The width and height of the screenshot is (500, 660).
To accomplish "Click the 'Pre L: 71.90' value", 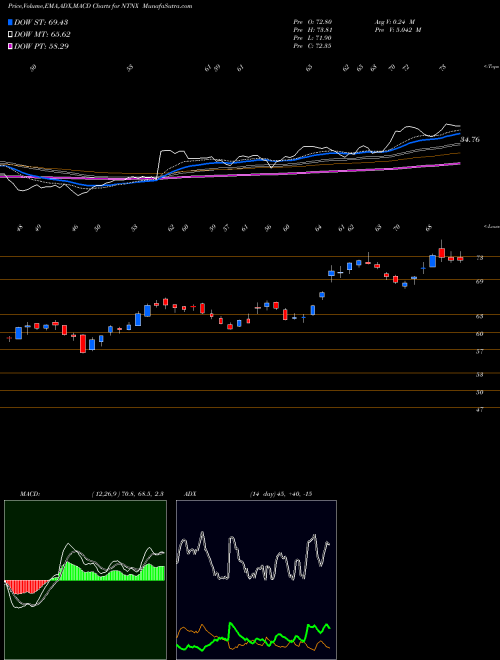I will click(313, 38).
